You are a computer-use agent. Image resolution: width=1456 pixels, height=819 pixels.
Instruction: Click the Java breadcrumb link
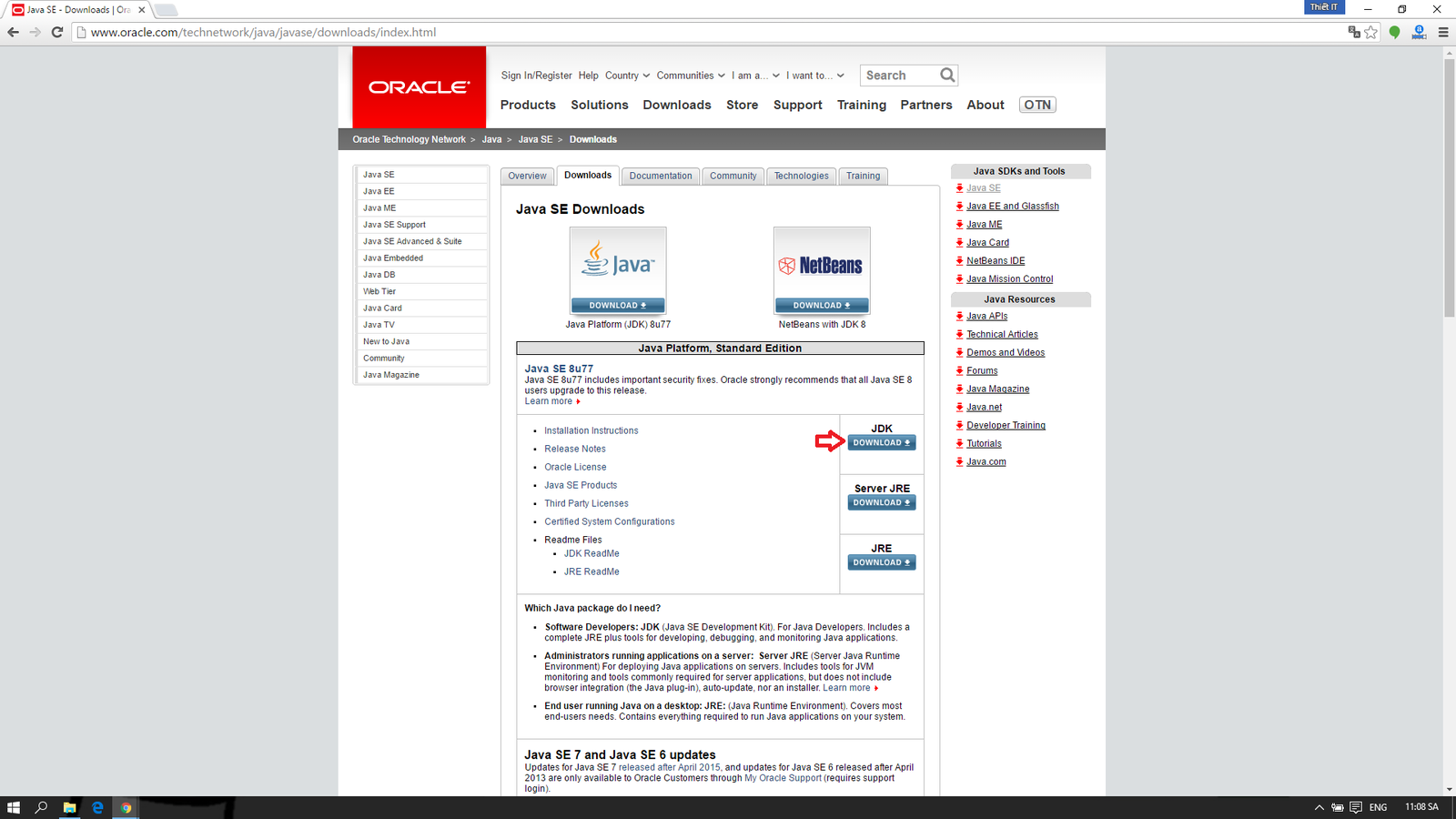(x=491, y=139)
